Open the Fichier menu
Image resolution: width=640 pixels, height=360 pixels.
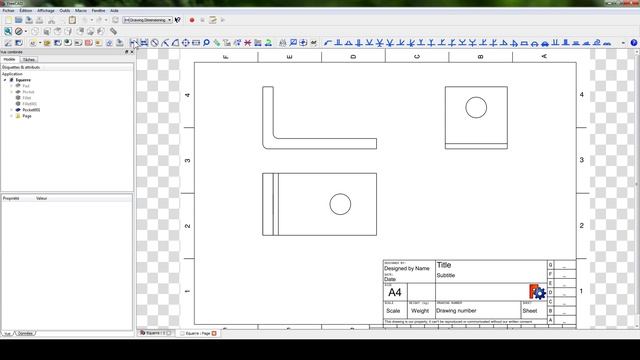pyautogui.click(x=8, y=11)
